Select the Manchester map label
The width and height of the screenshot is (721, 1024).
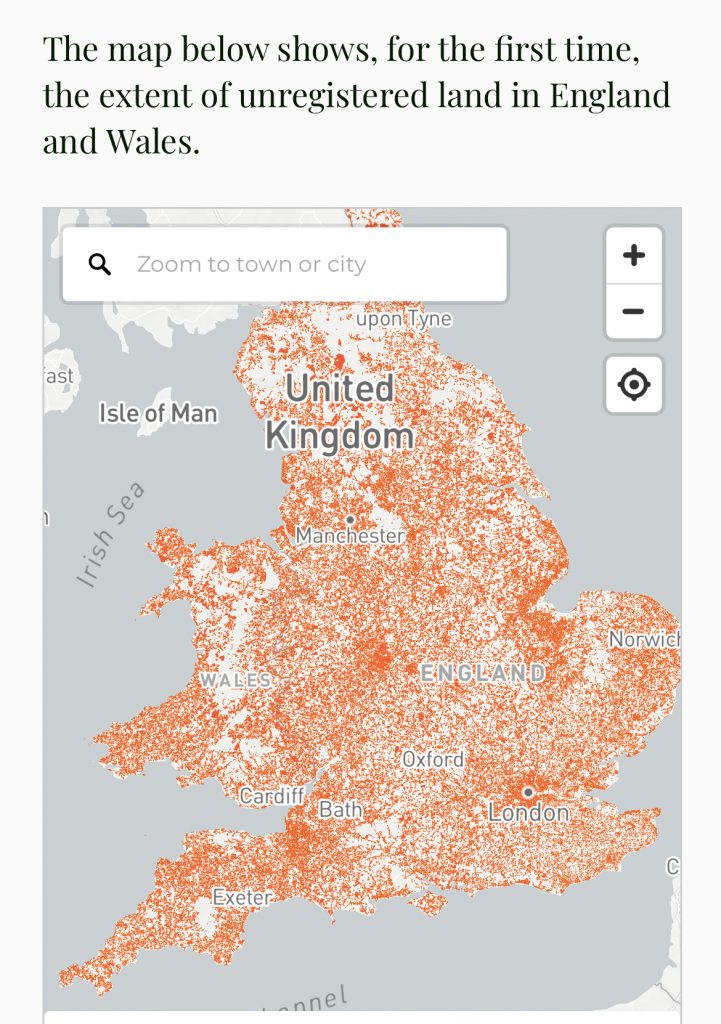pyautogui.click(x=350, y=536)
